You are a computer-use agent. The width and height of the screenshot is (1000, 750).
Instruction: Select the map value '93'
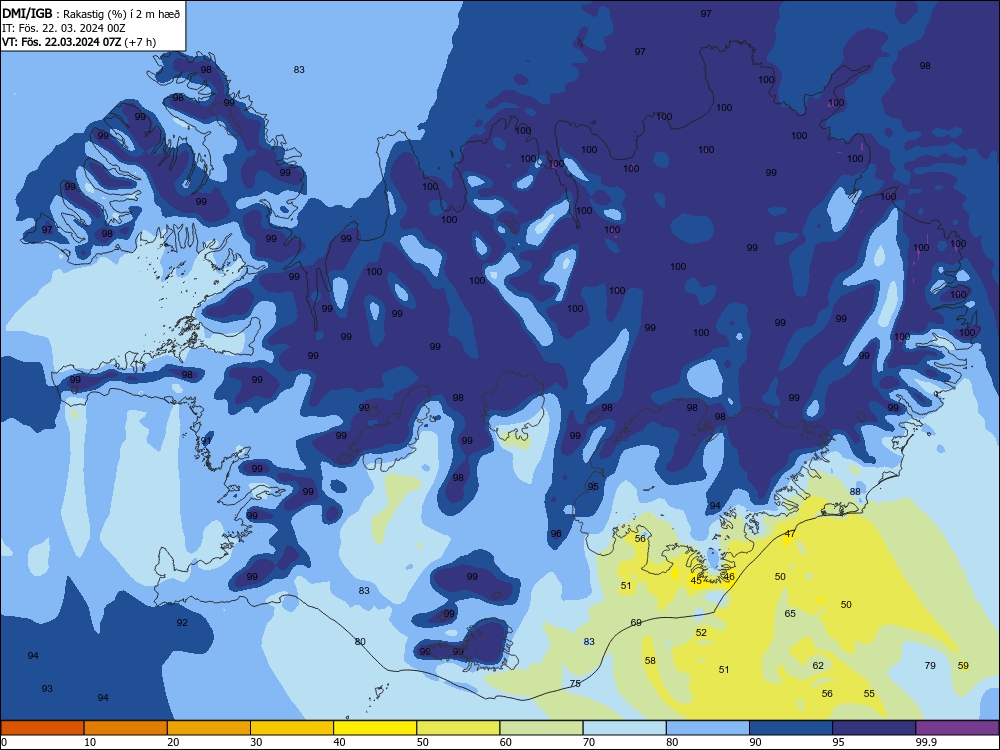click(x=47, y=689)
